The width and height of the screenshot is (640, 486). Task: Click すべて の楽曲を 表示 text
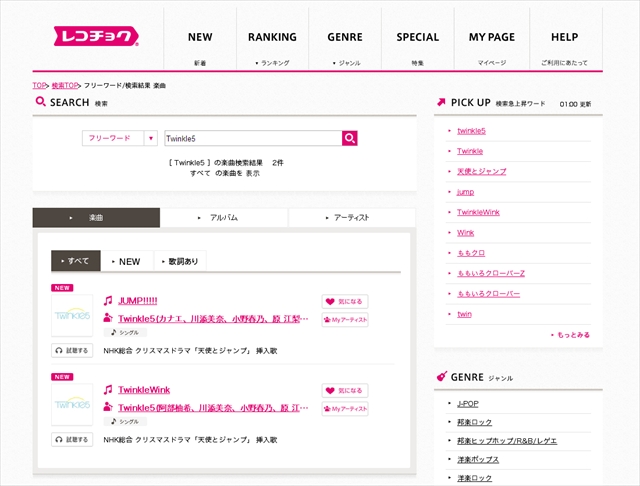point(224,173)
